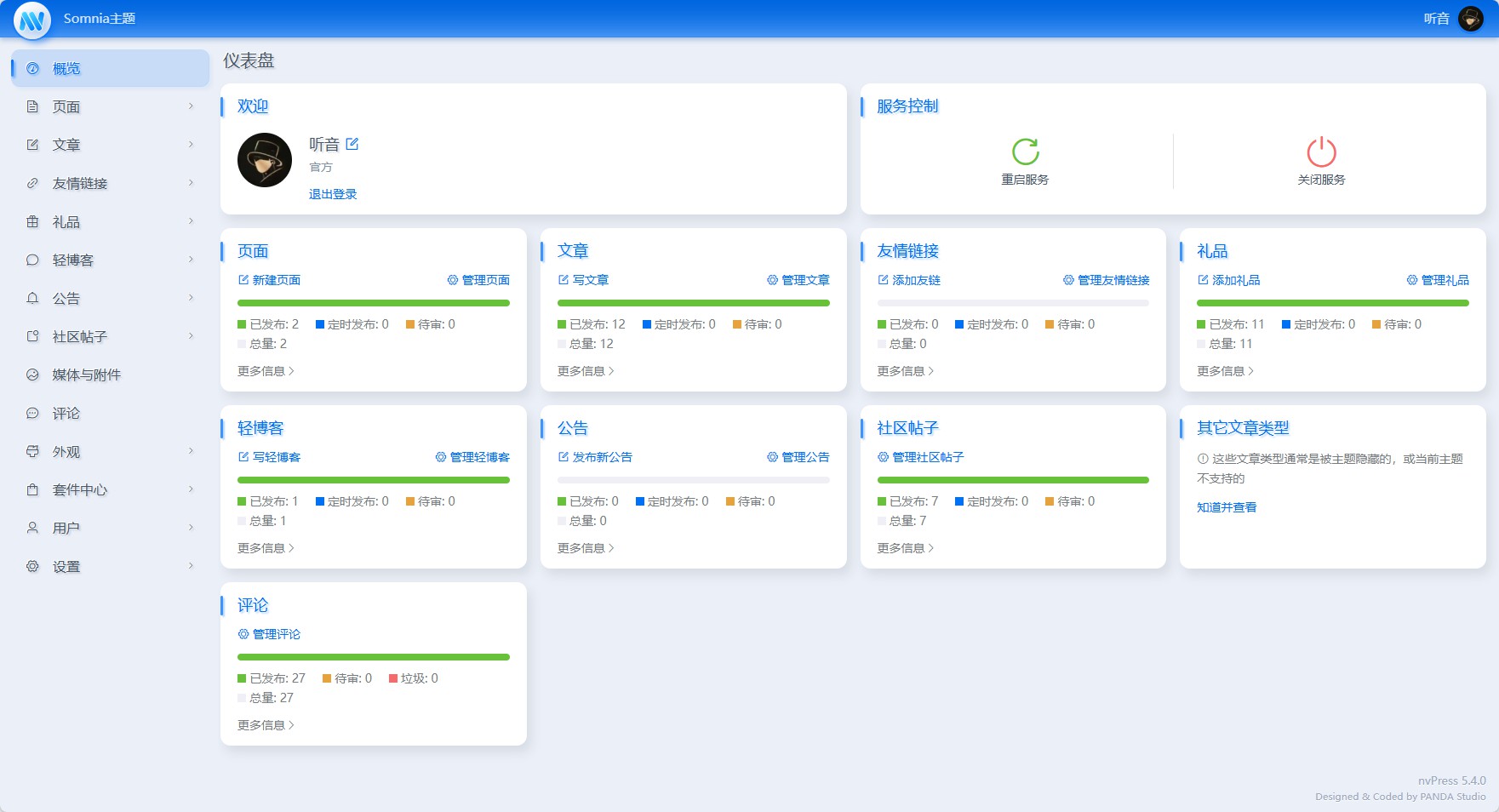1499x812 pixels.
Task: Click the 友情链接 card empty progress bar
Action: tap(1013, 303)
